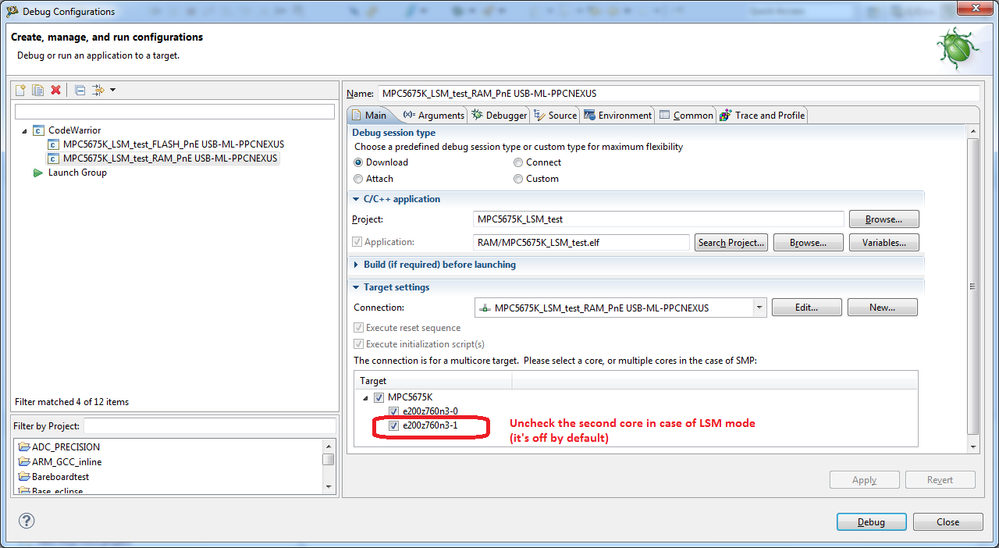Click Browse button next to Project
The height and width of the screenshot is (548, 999).
point(884,219)
